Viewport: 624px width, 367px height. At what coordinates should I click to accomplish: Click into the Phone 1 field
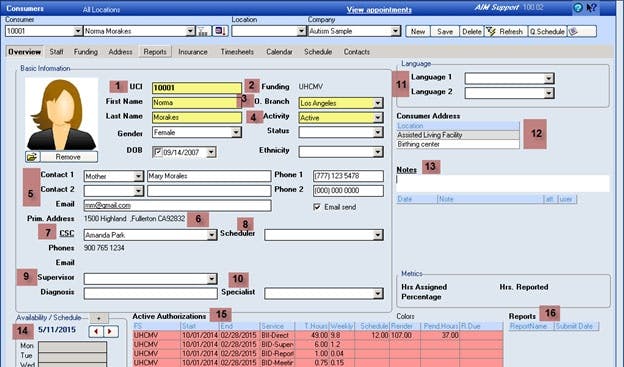click(348, 176)
